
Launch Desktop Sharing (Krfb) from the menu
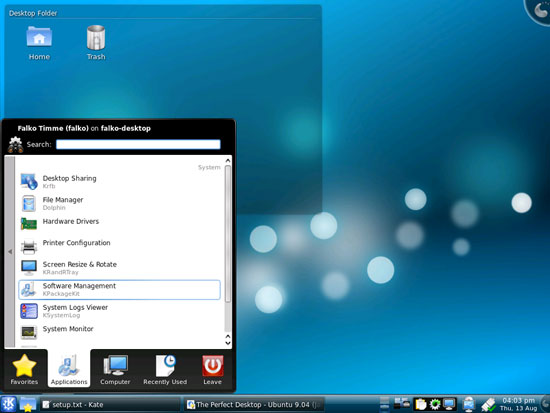119,182
